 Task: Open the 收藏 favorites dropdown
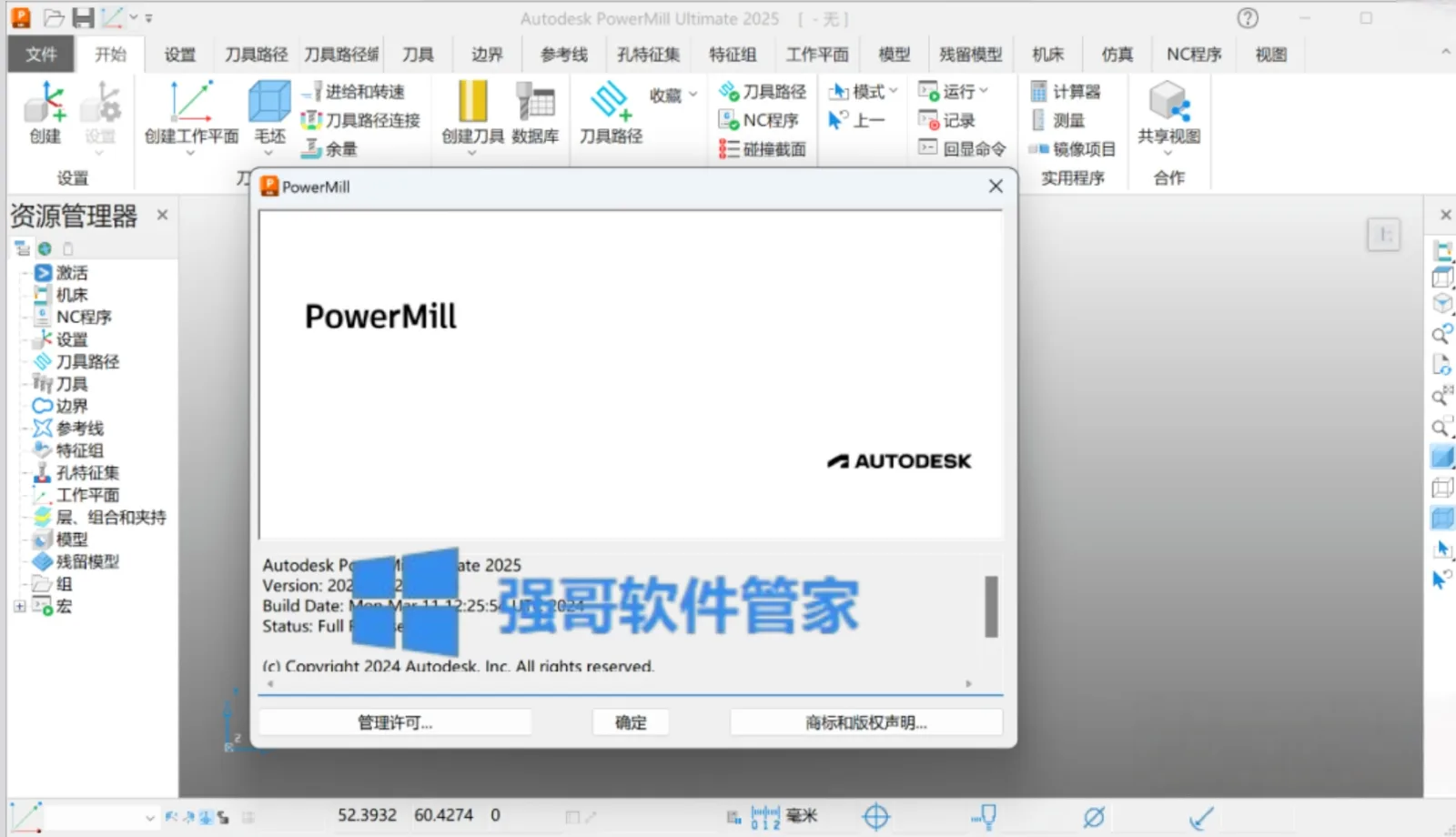673,95
